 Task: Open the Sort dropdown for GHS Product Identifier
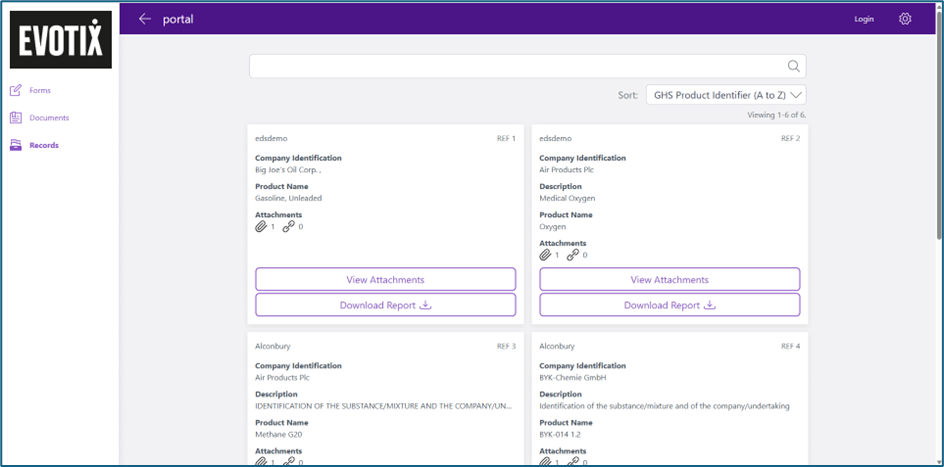coord(726,95)
